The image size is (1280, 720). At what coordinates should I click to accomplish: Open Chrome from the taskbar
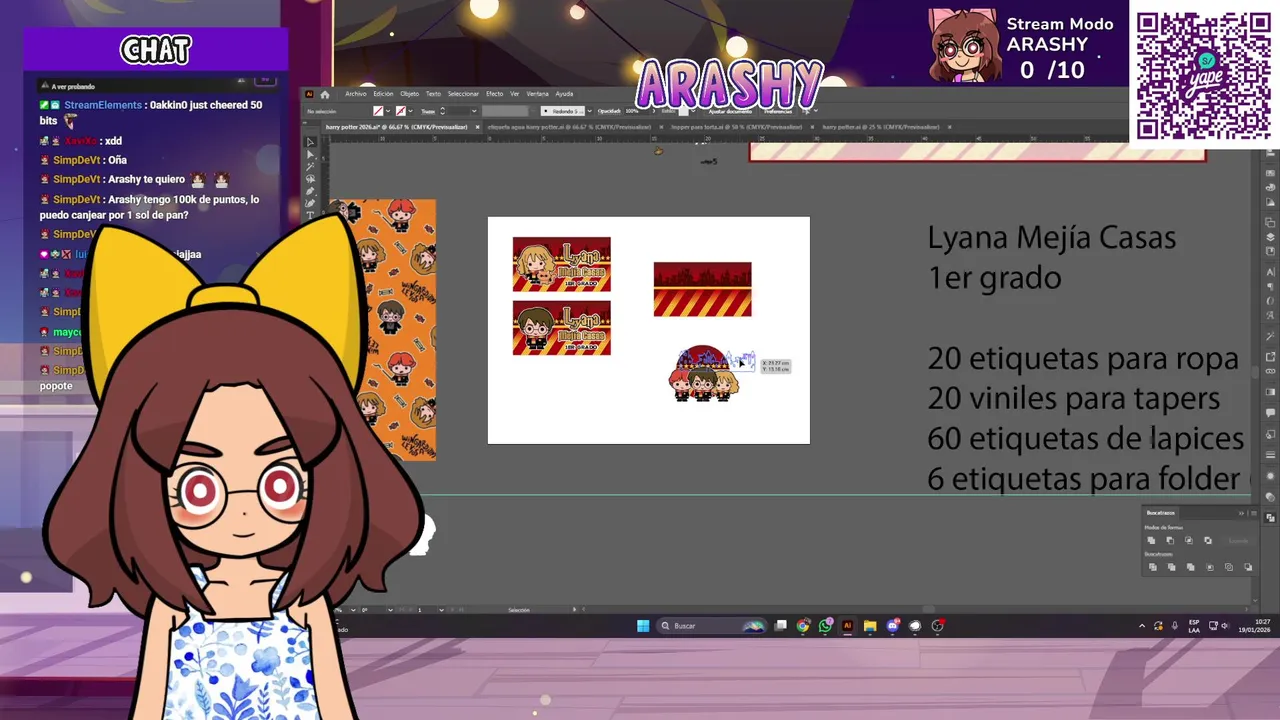(x=803, y=626)
